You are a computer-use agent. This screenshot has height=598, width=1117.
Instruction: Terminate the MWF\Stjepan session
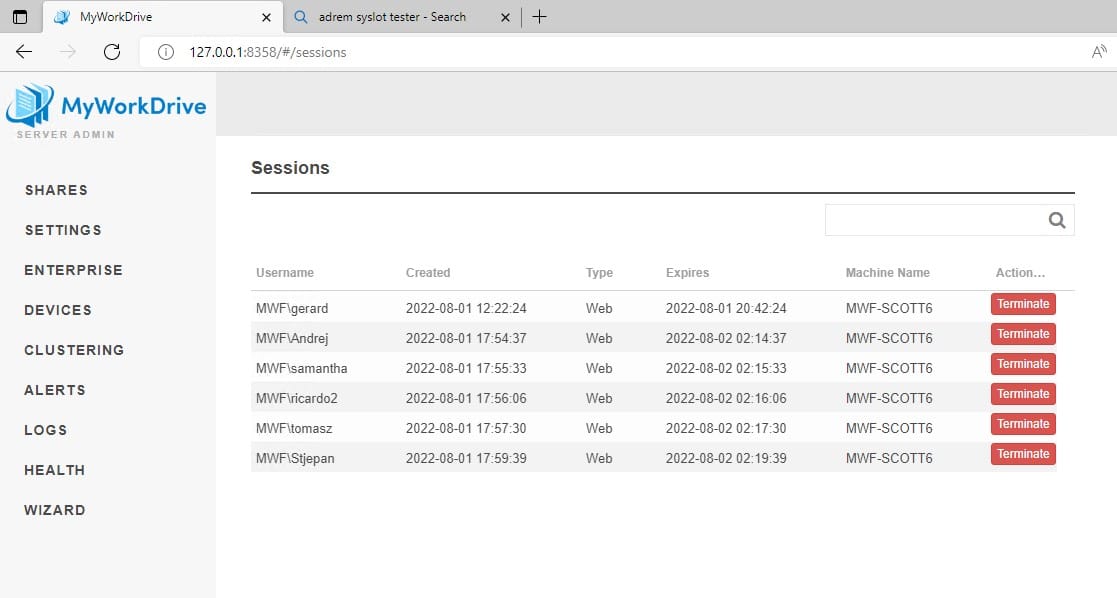[1022, 454]
